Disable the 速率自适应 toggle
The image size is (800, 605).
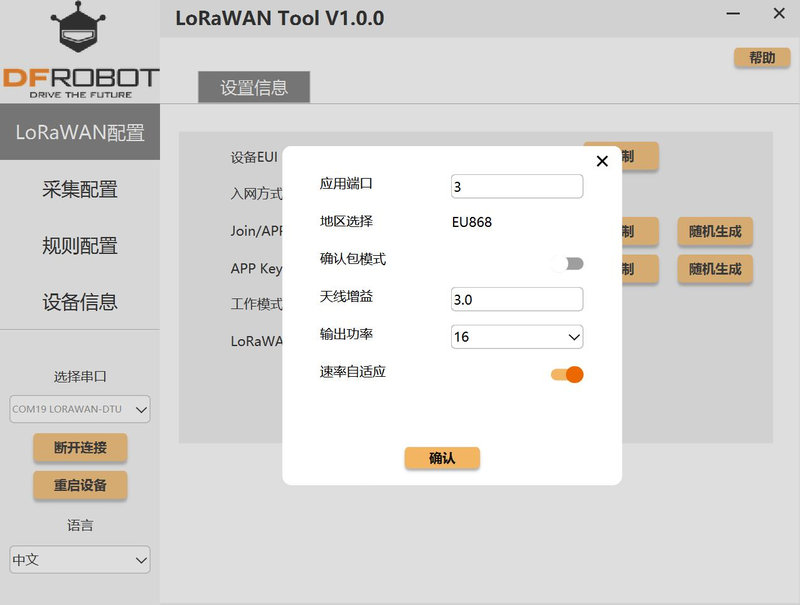point(567,375)
